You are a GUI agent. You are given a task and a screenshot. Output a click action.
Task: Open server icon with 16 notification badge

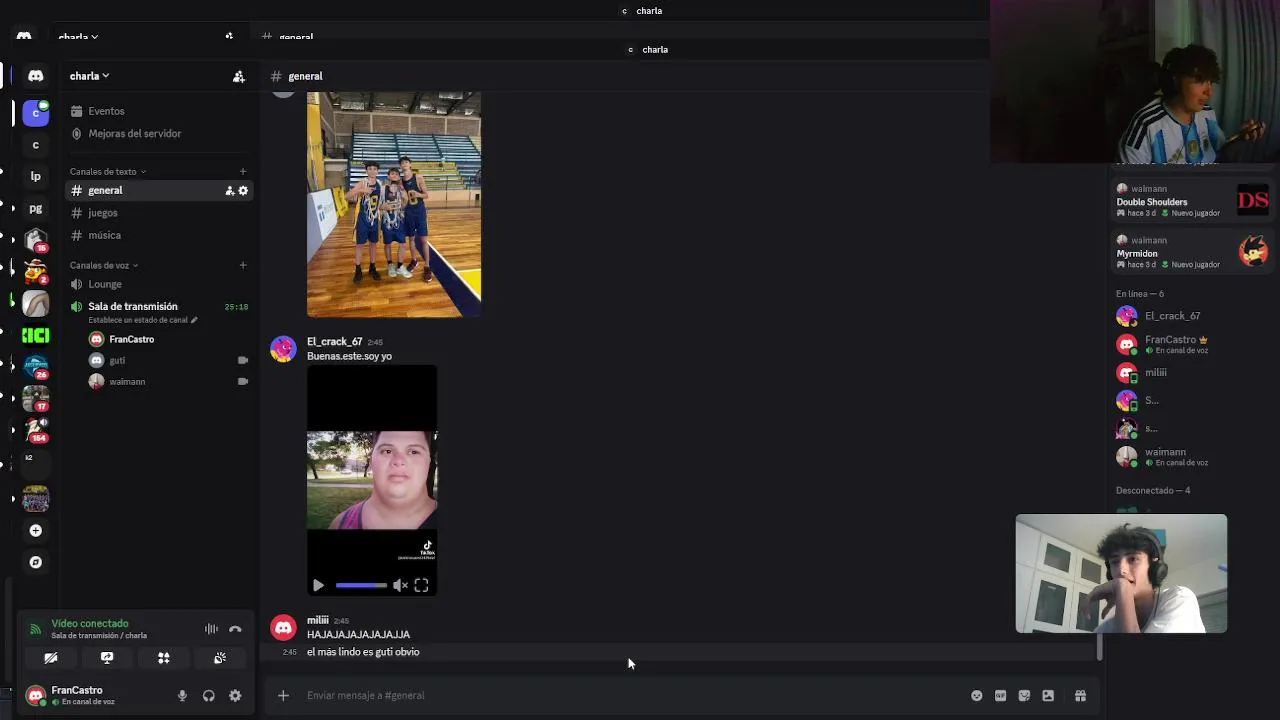[x=36, y=240]
